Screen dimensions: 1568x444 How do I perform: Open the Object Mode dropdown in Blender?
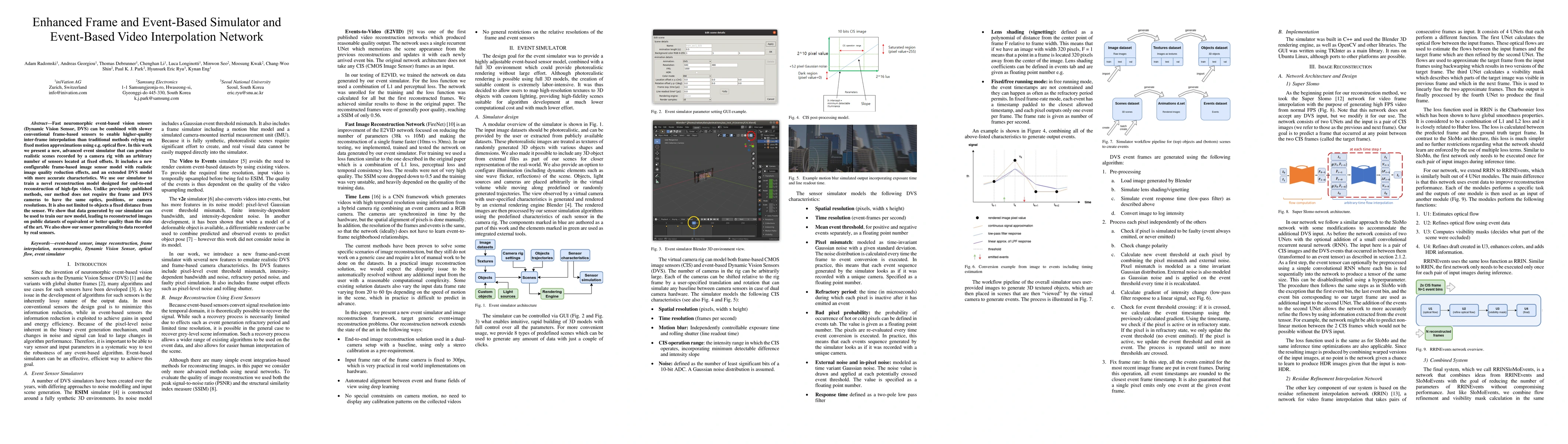coord(663,136)
